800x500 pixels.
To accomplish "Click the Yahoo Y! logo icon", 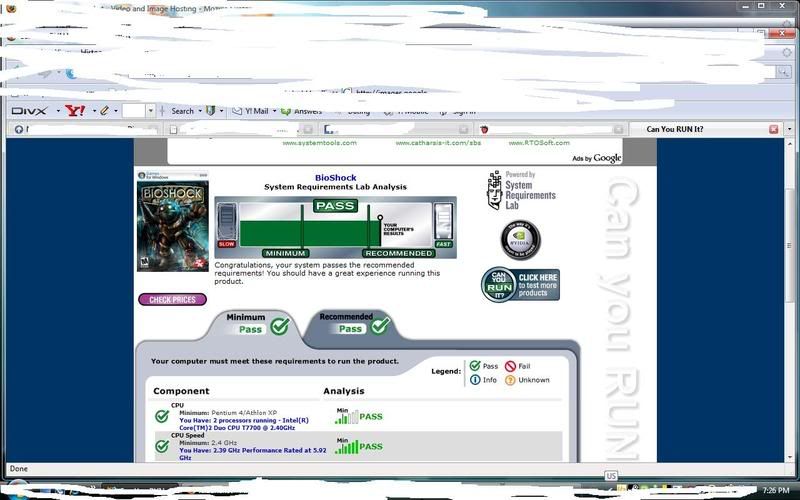I will point(75,110).
